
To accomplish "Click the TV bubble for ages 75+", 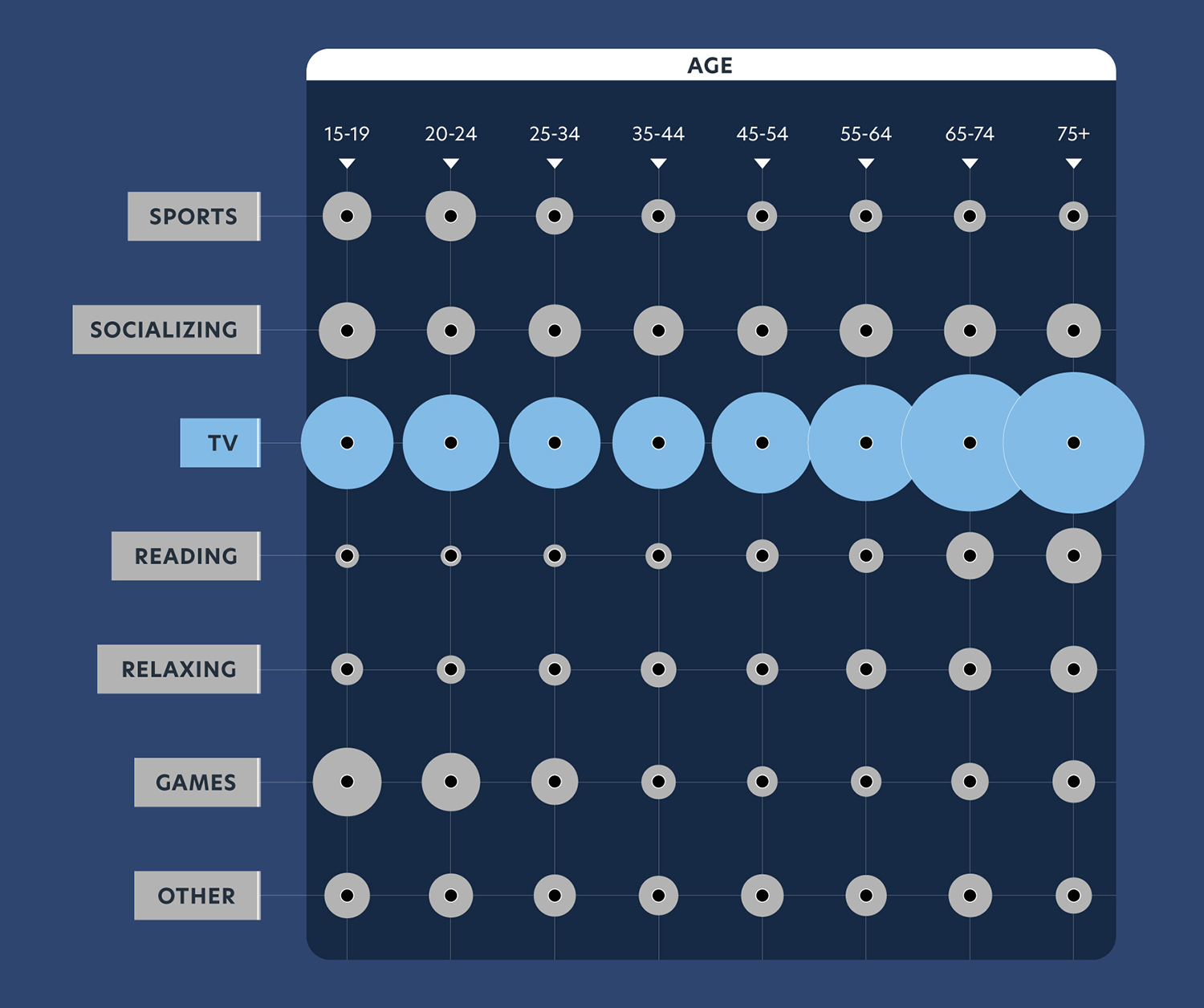I will [1073, 443].
